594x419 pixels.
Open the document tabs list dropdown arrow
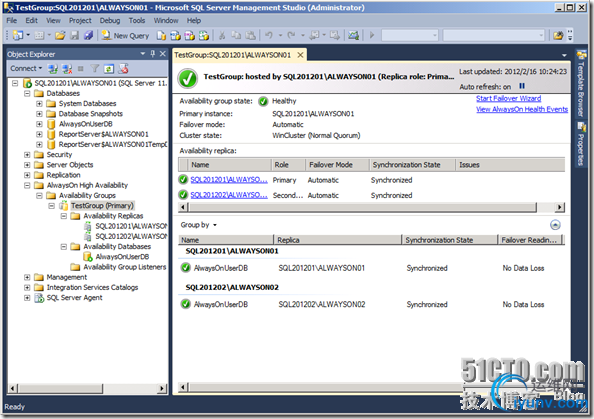point(564,55)
